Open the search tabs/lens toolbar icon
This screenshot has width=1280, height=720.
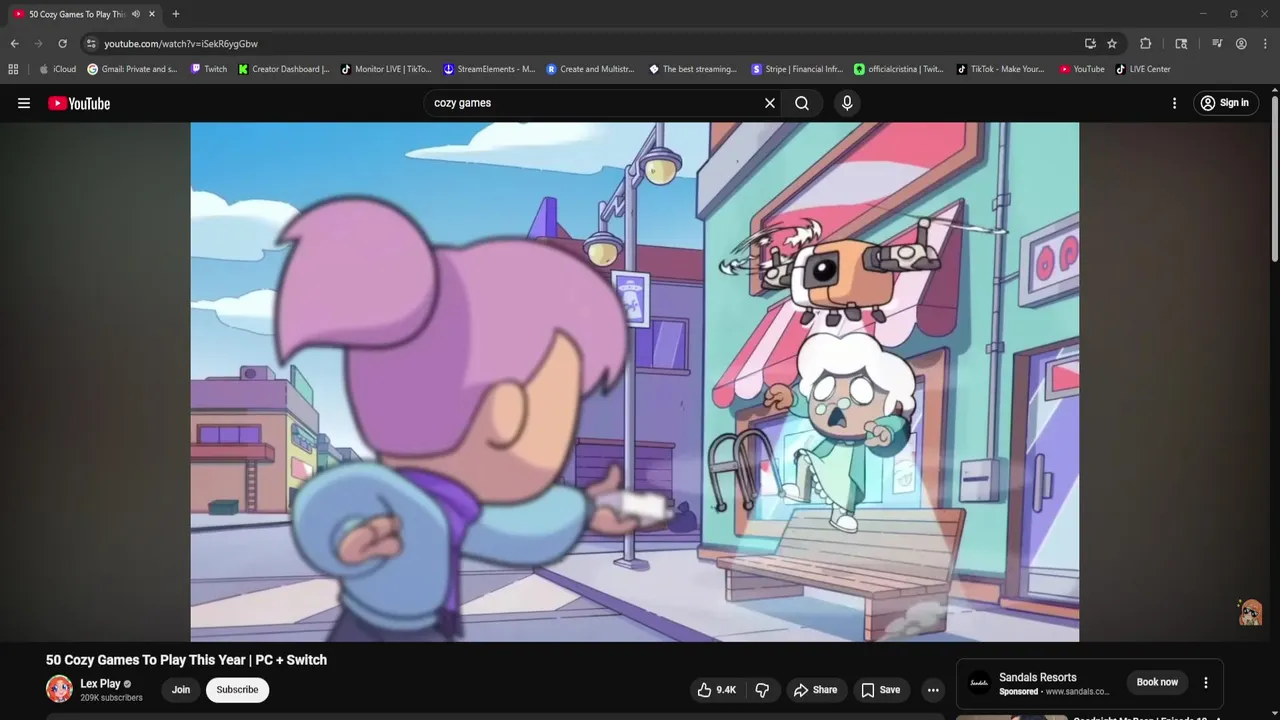(1181, 44)
